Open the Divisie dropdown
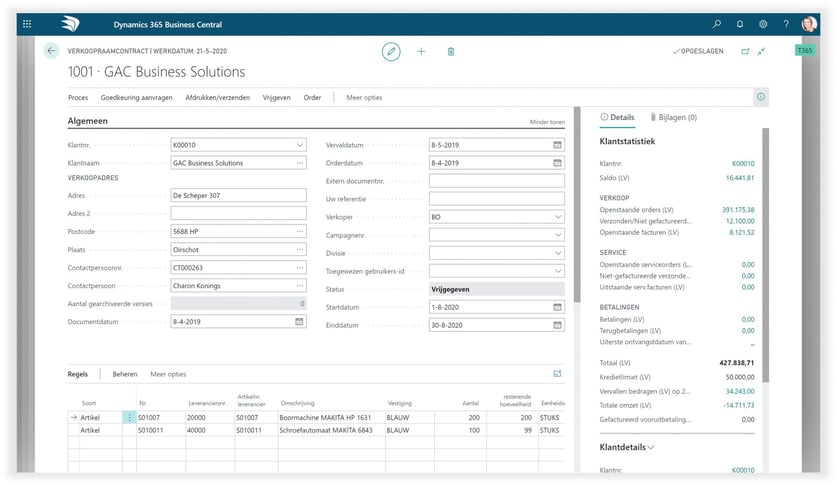The image size is (837, 486). point(557,253)
